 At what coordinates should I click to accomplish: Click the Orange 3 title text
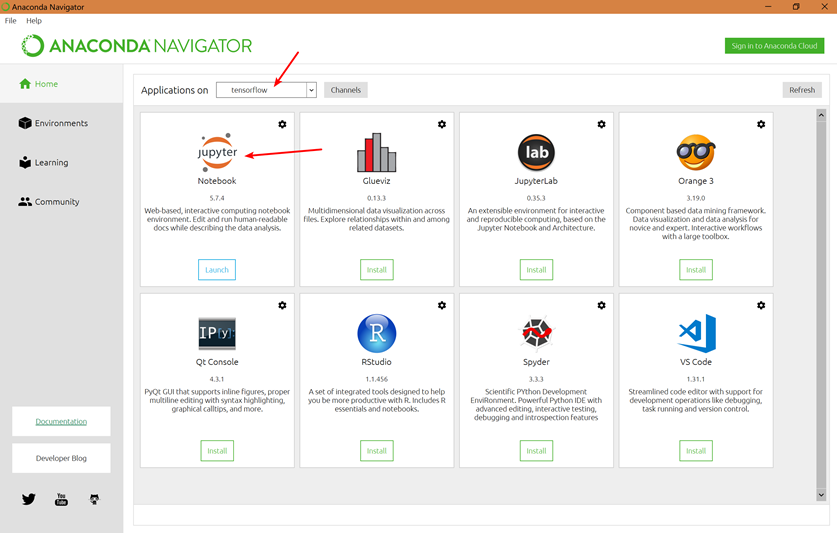[696, 181]
